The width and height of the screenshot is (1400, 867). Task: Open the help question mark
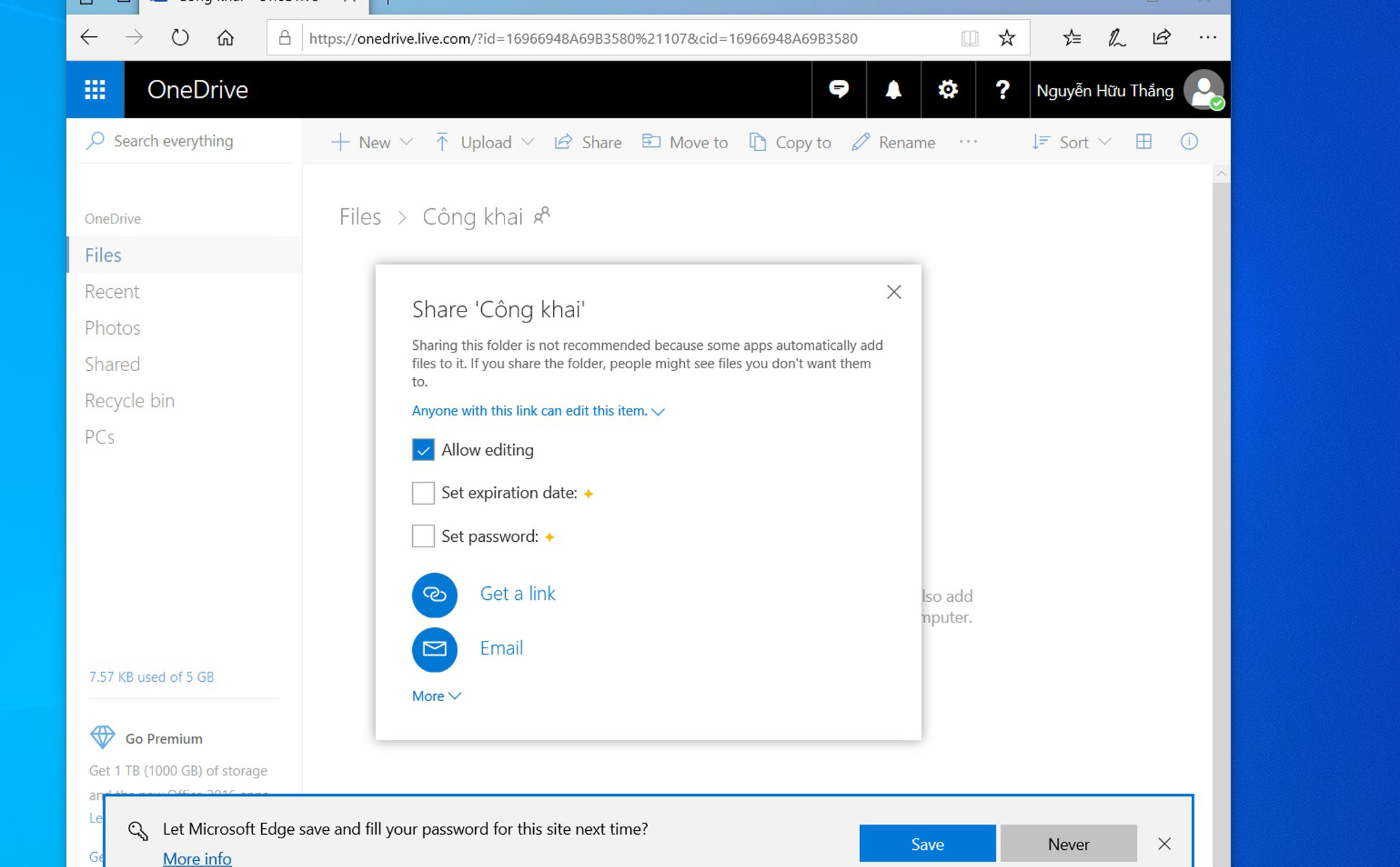point(1003,90)
